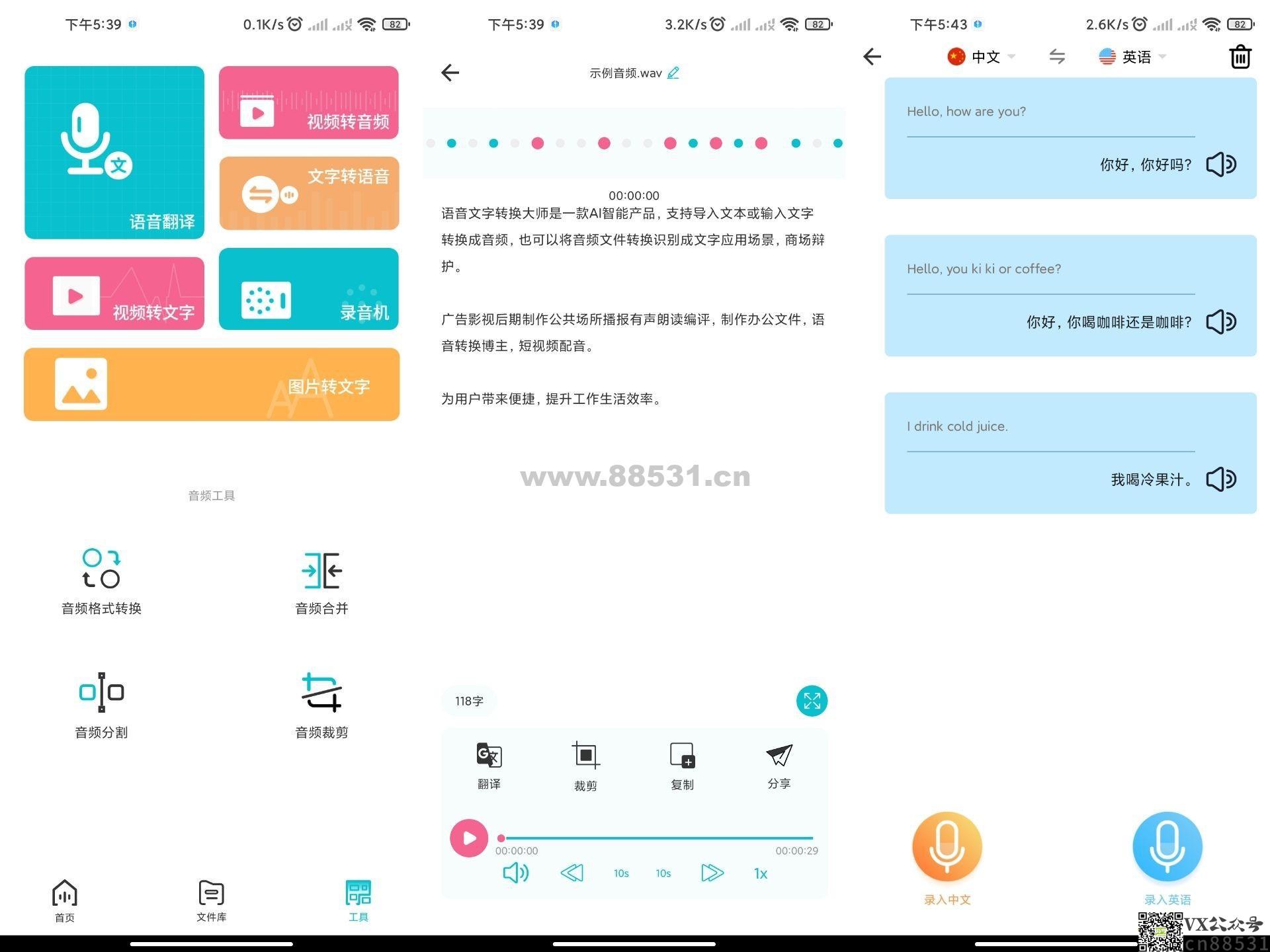Open the 中文 source language dropdown
Viewport: 1270px width, 952px height.
click(x=982, y=57)
